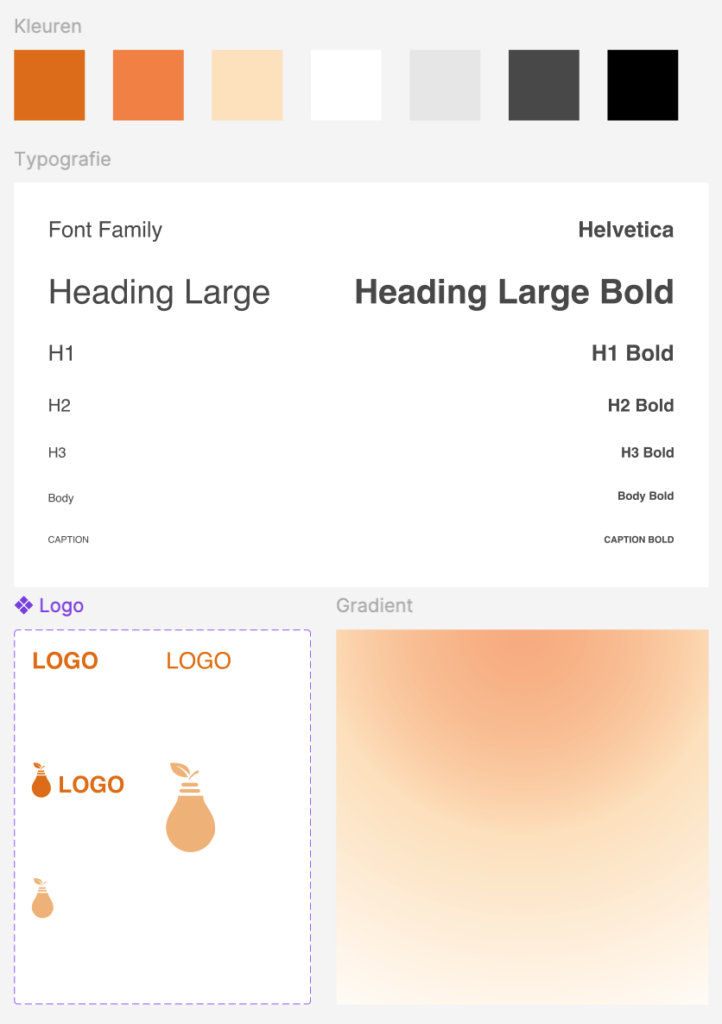Select the CAPTION BOLD text sample

point(638,539)
